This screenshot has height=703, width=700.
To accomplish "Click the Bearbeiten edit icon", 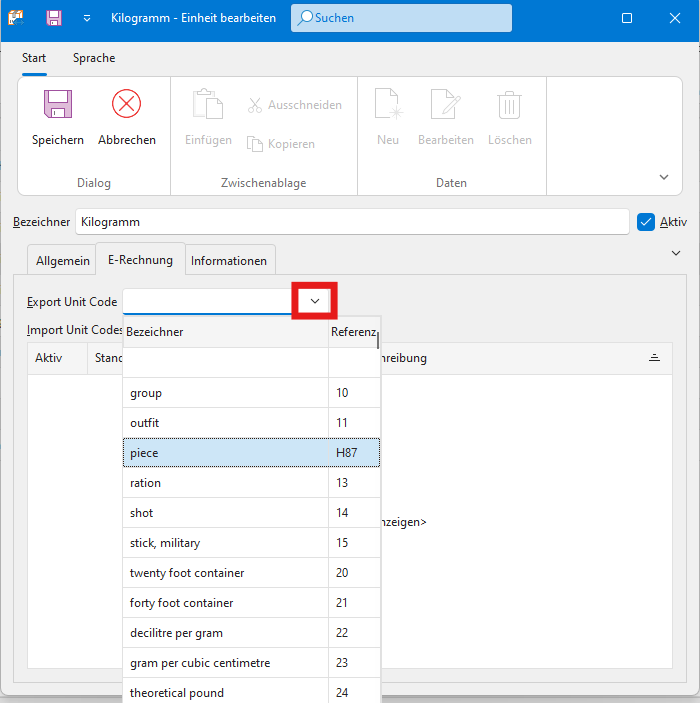I will pos(445,105).
